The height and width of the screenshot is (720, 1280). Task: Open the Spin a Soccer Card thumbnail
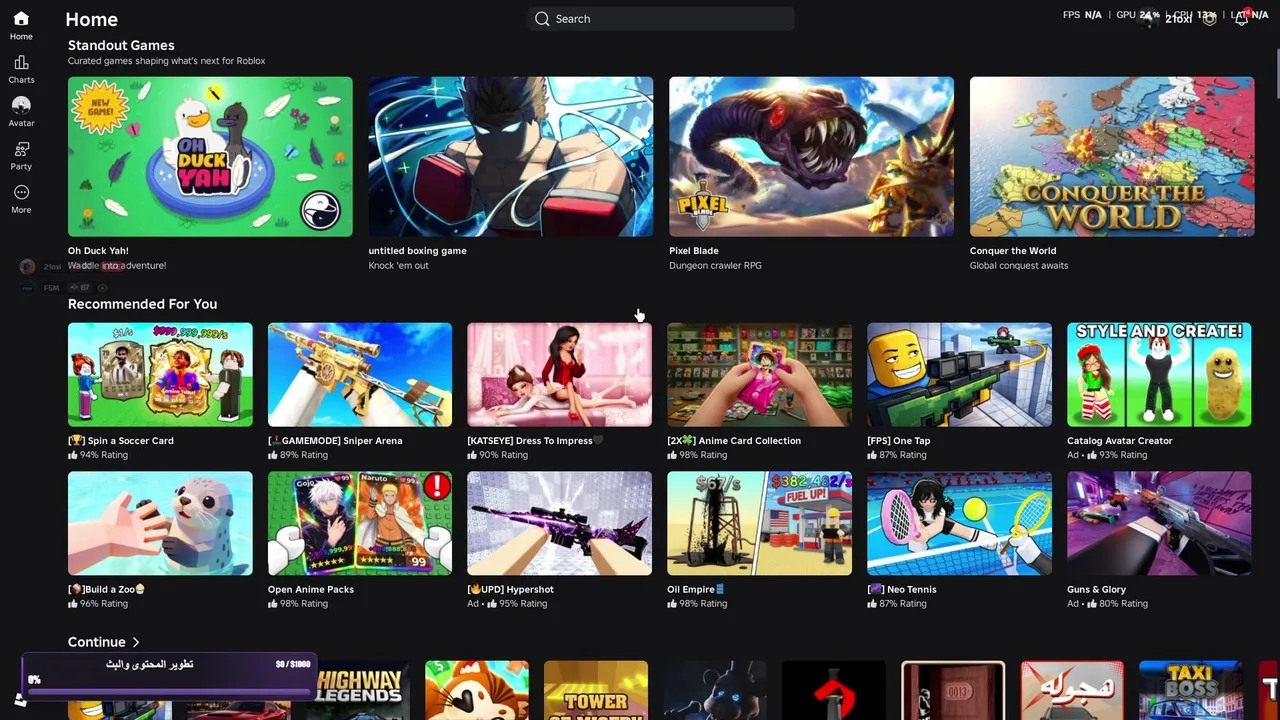pos(160,374)
